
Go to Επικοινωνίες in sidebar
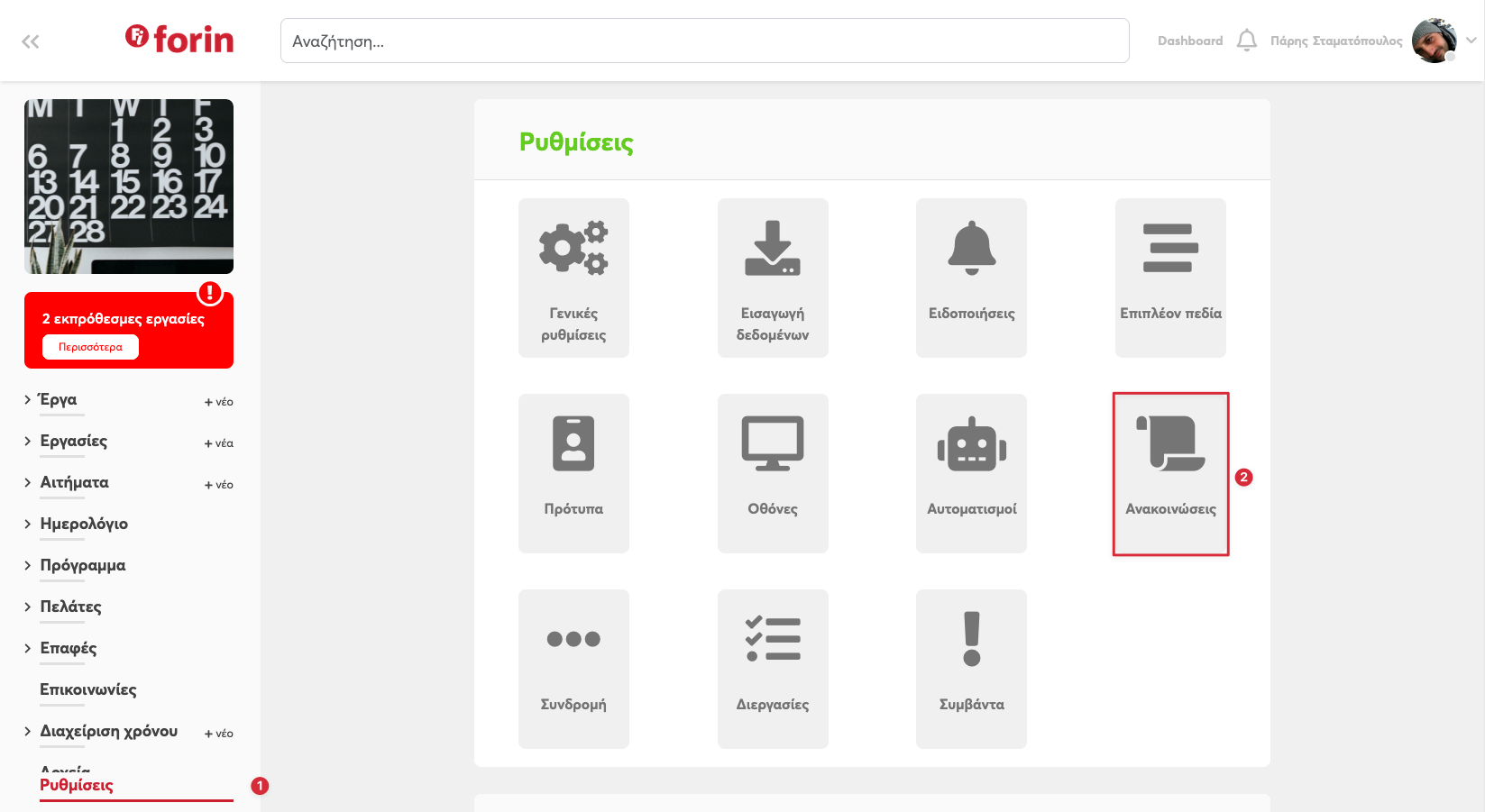tap(88, 689)
